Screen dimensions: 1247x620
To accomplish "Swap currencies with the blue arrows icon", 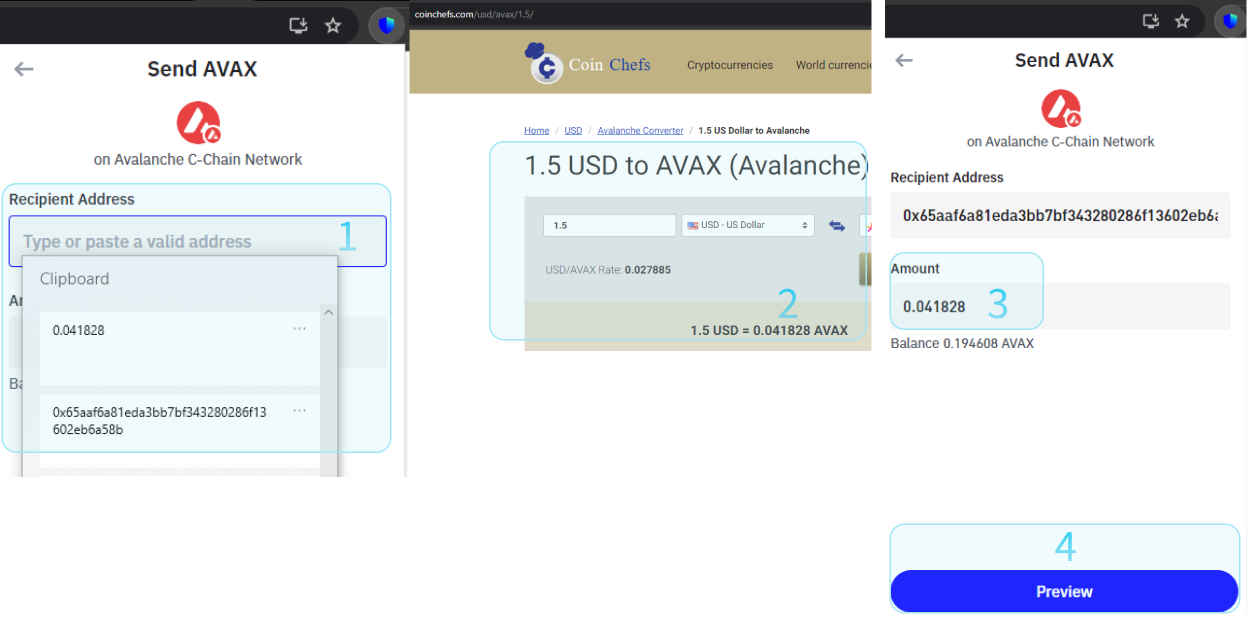I will (837, 226).
